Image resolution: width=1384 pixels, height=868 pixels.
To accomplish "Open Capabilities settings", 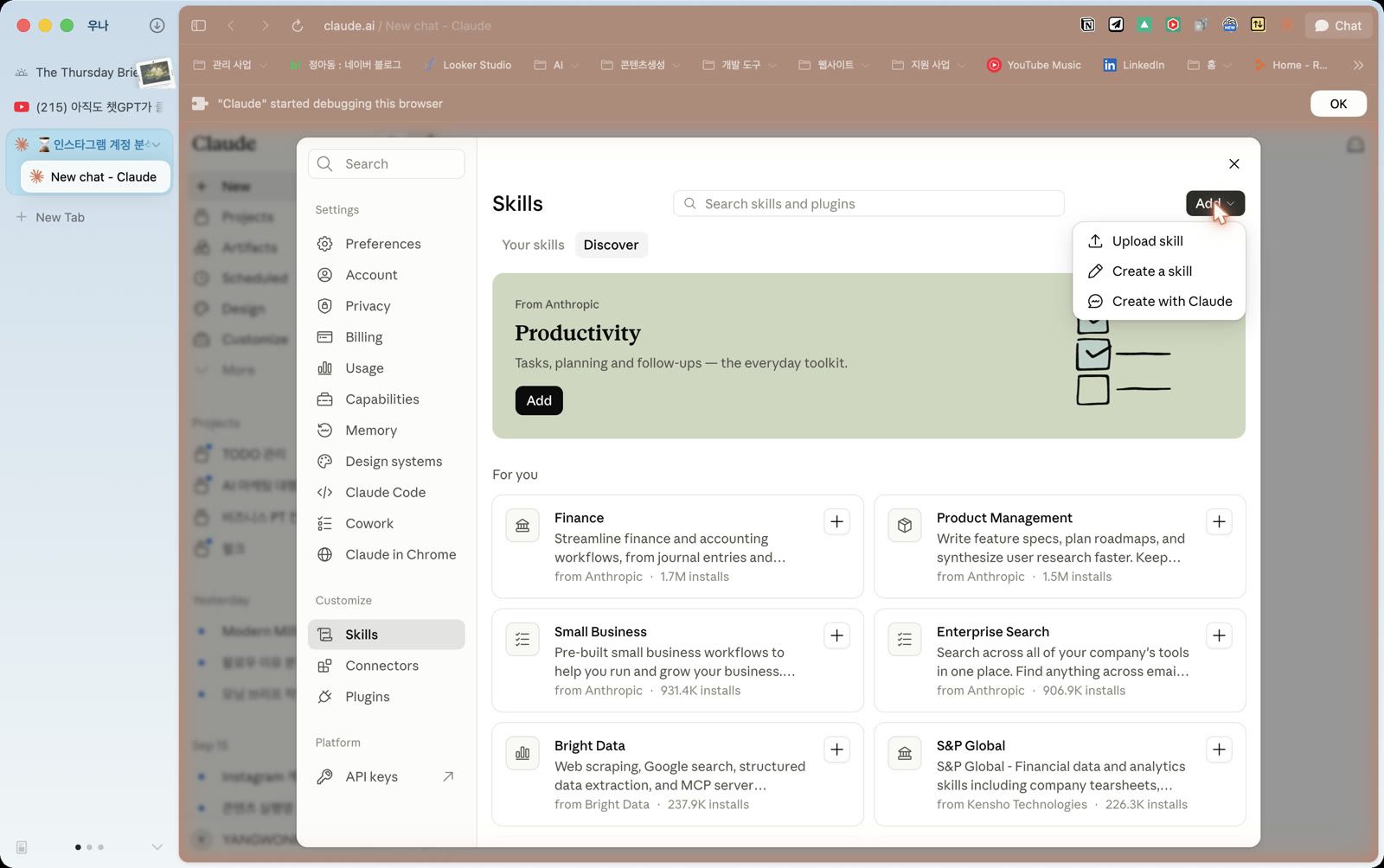I will click(386, 399).
